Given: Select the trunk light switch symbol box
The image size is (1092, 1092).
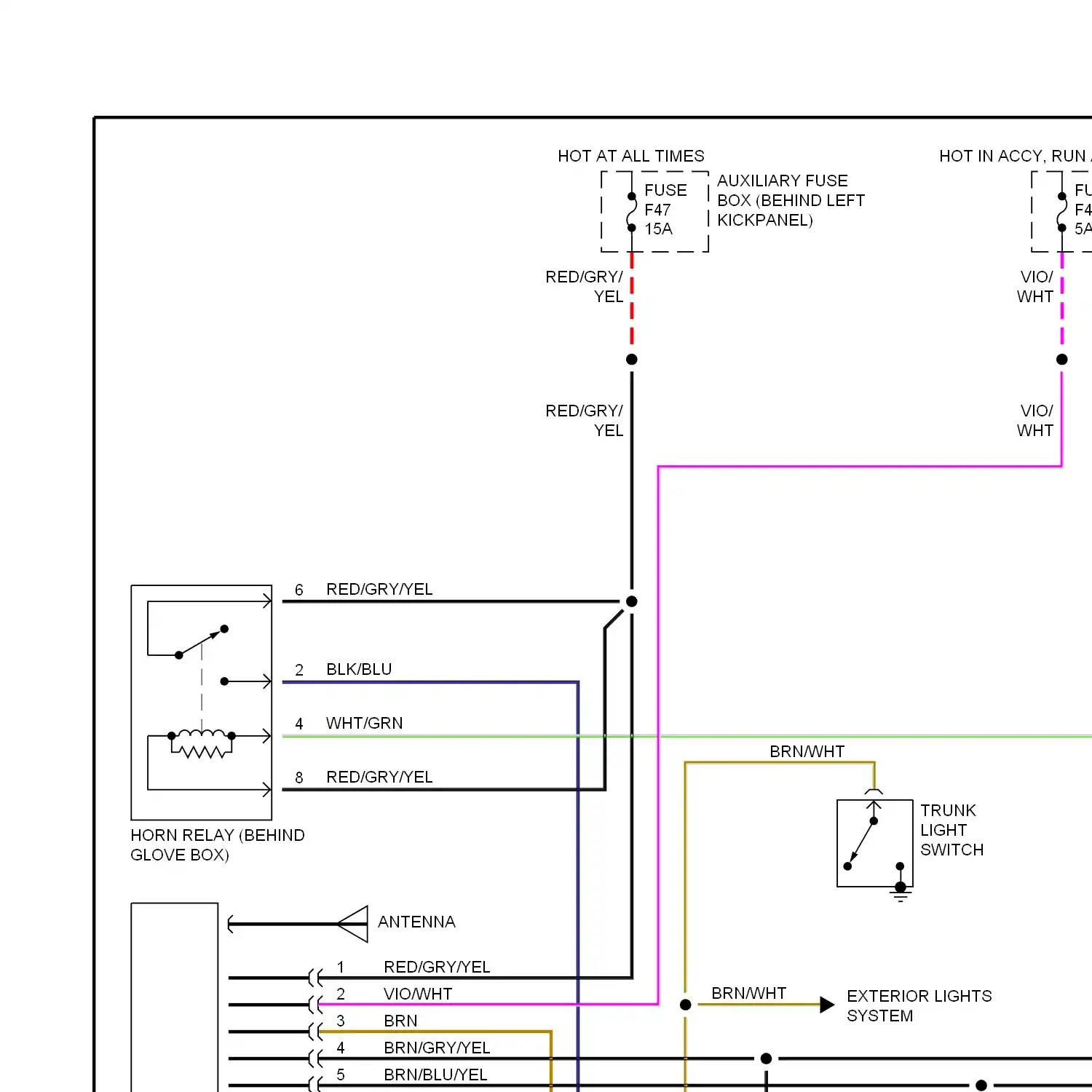Looking at the screenshot, I should coord(874,843).
